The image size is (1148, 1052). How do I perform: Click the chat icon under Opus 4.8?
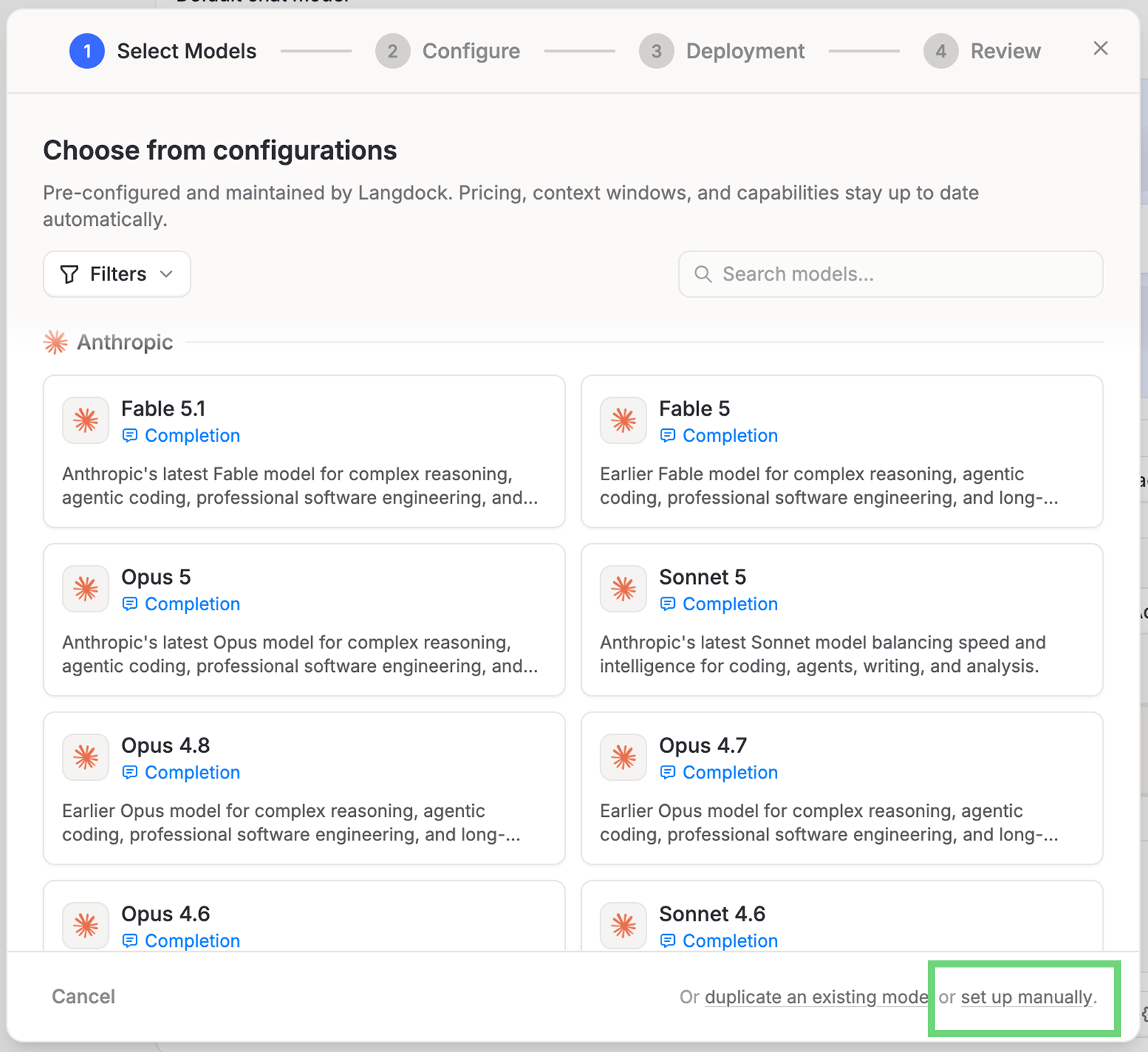click(129, 772)
